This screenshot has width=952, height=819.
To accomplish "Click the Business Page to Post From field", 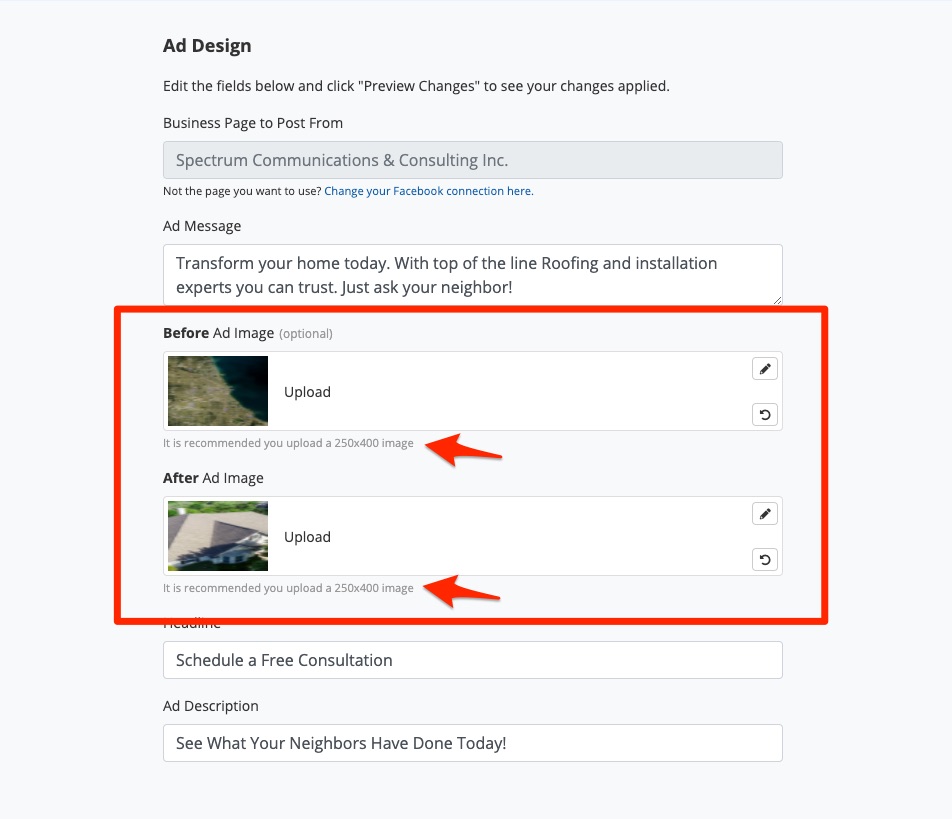I will pos(472,160).
